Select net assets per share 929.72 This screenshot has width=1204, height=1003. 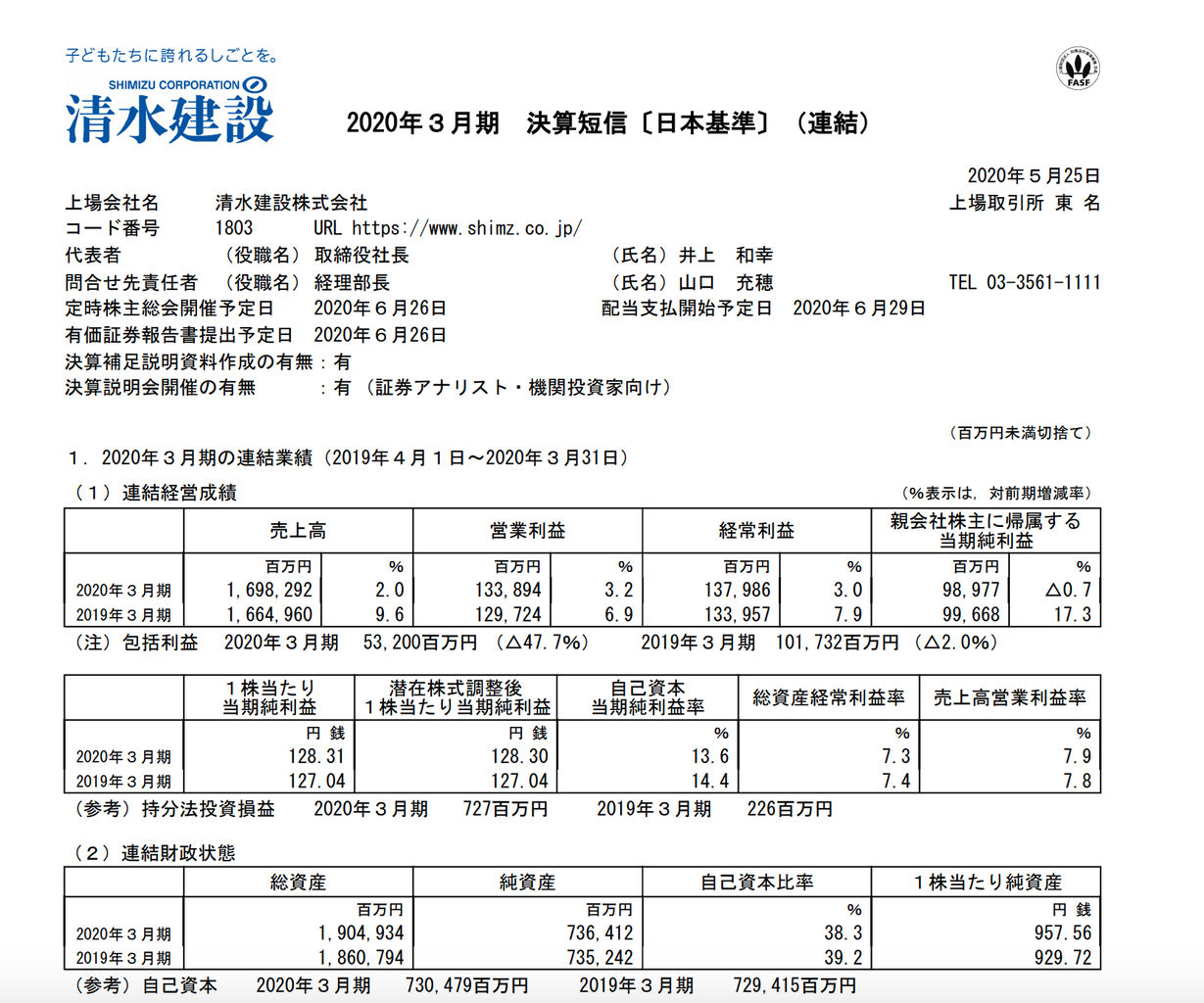[1063, 958]
